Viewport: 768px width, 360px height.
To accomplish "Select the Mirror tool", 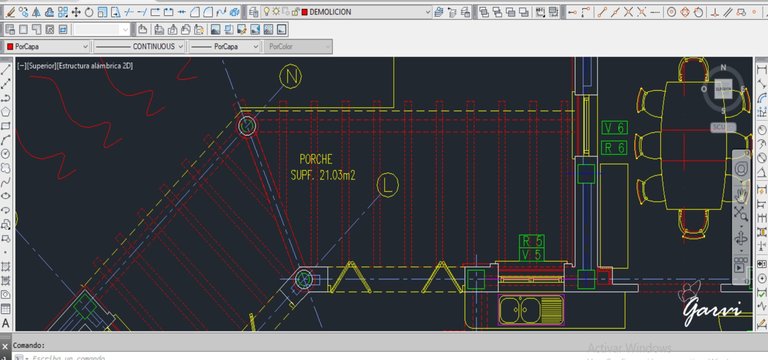I will (36, 12).
